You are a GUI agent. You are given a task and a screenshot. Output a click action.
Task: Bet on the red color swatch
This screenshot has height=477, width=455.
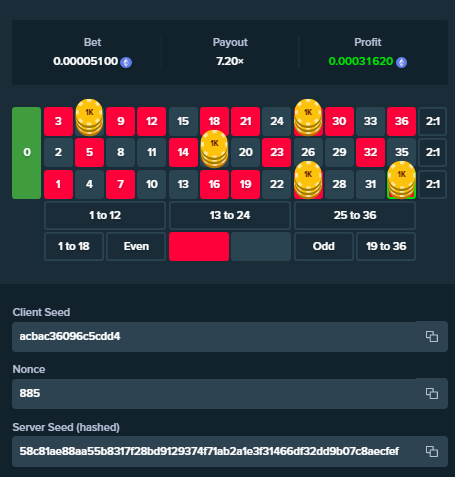[x=199, y=246]
